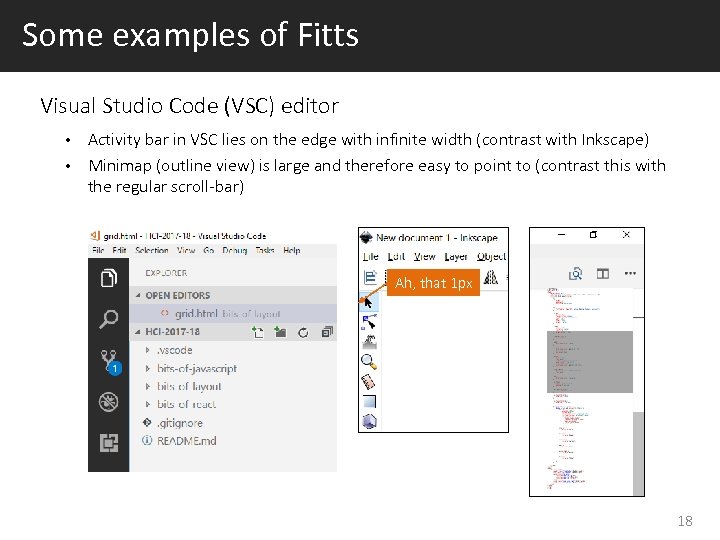Click Collapse All icon in HCI-2017-18 header

(x=327, y=332)
